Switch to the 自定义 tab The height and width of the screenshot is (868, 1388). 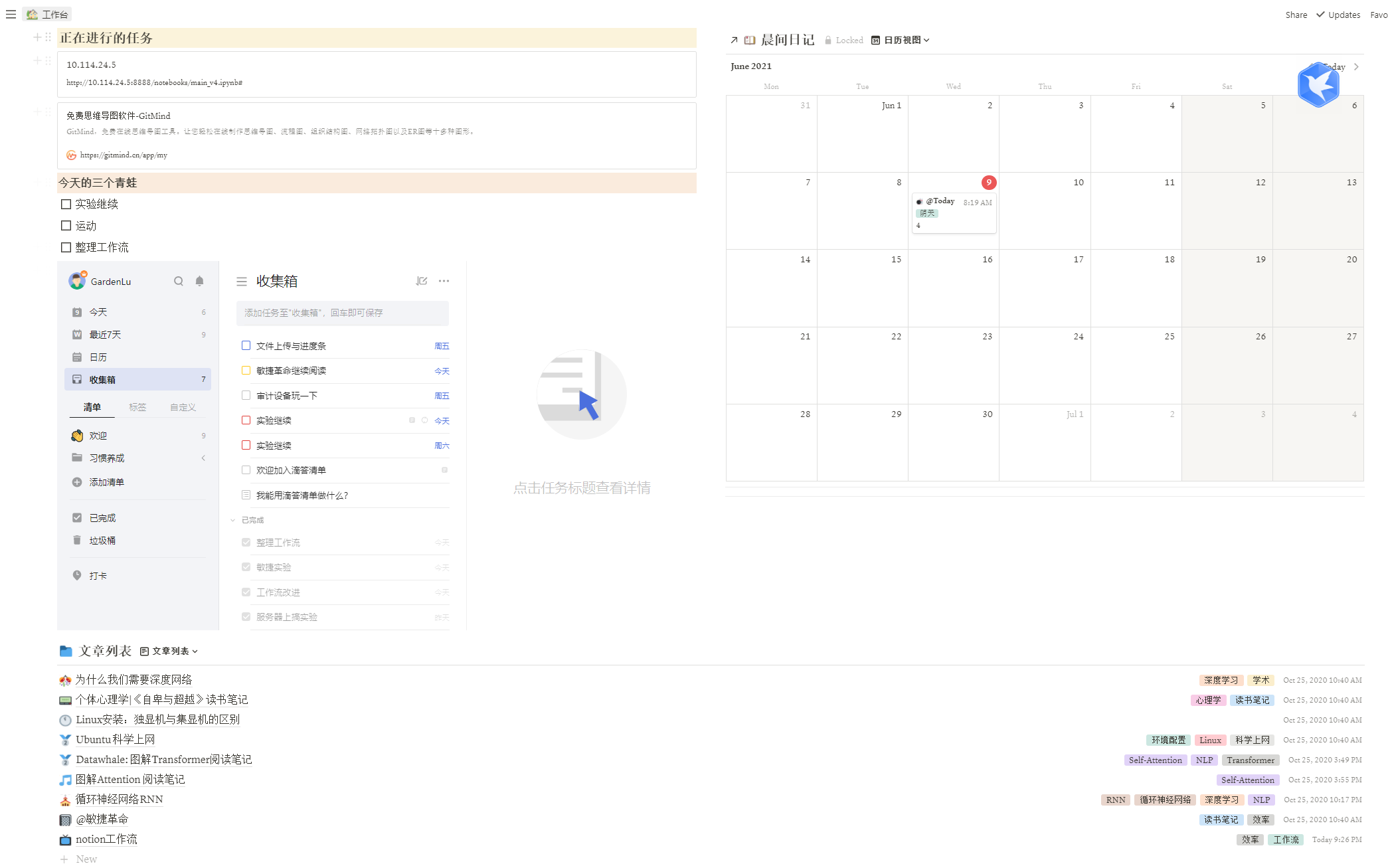pos(183,407)
